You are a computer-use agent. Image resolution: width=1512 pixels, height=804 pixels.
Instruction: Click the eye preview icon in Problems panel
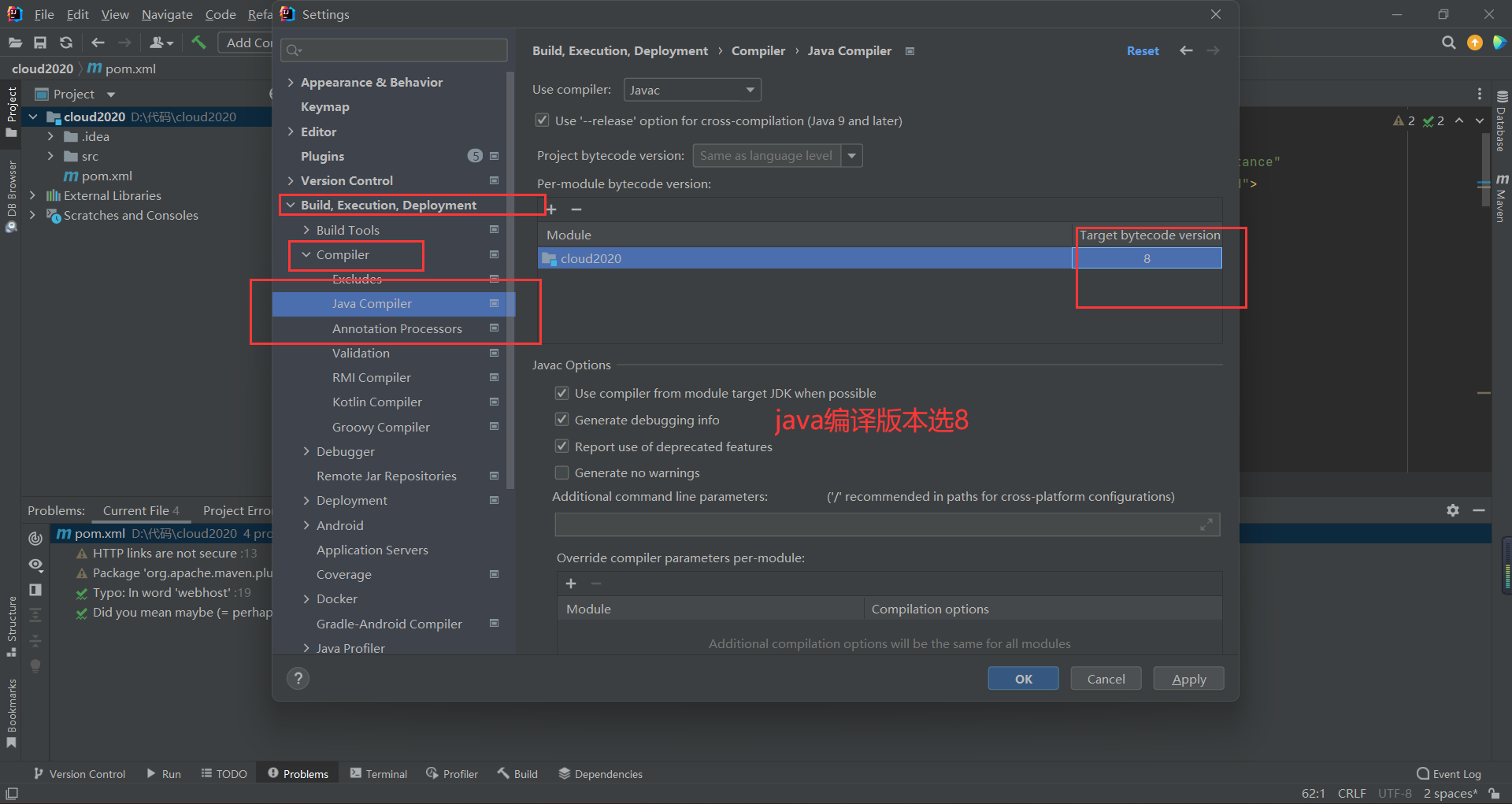[x=35, y=565]
